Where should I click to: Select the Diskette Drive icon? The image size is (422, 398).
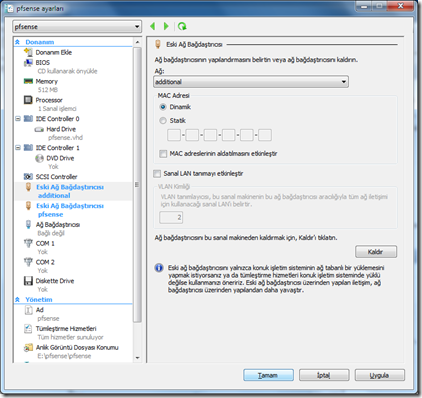(28, 281)
